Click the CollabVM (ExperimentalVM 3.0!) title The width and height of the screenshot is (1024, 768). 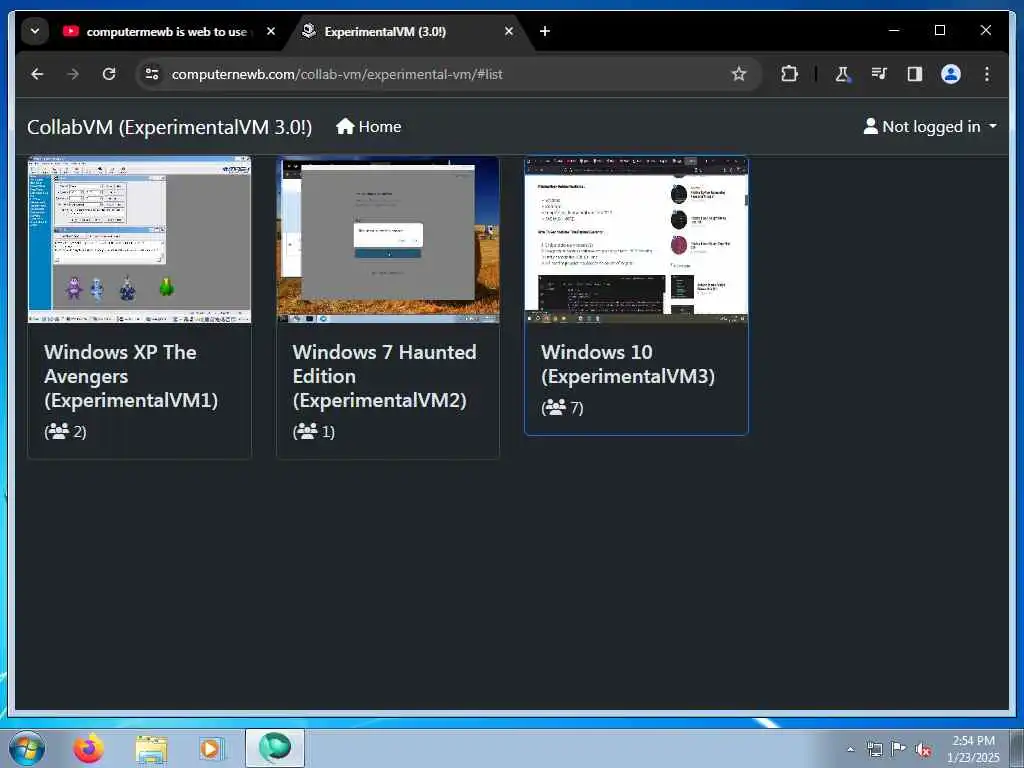coord(169,127)
